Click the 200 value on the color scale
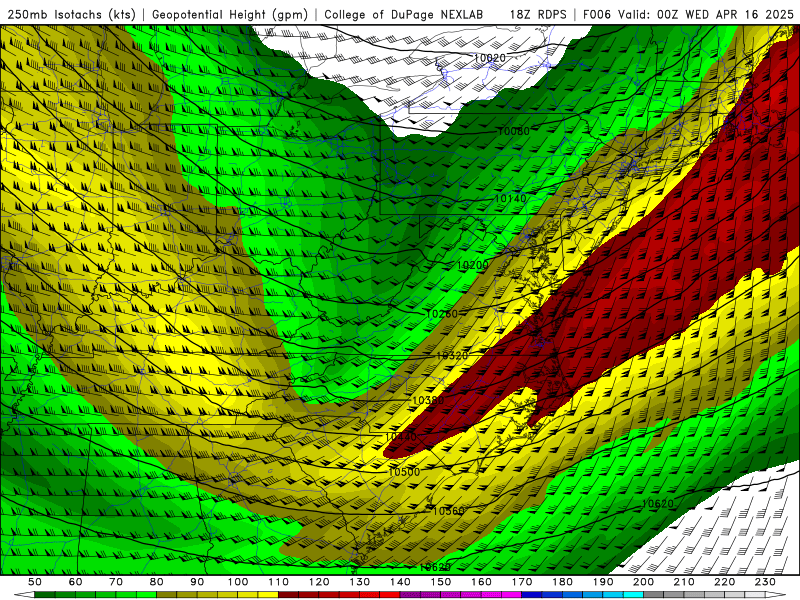This screenshot has height=600, width=800. [x=644, y=582]
